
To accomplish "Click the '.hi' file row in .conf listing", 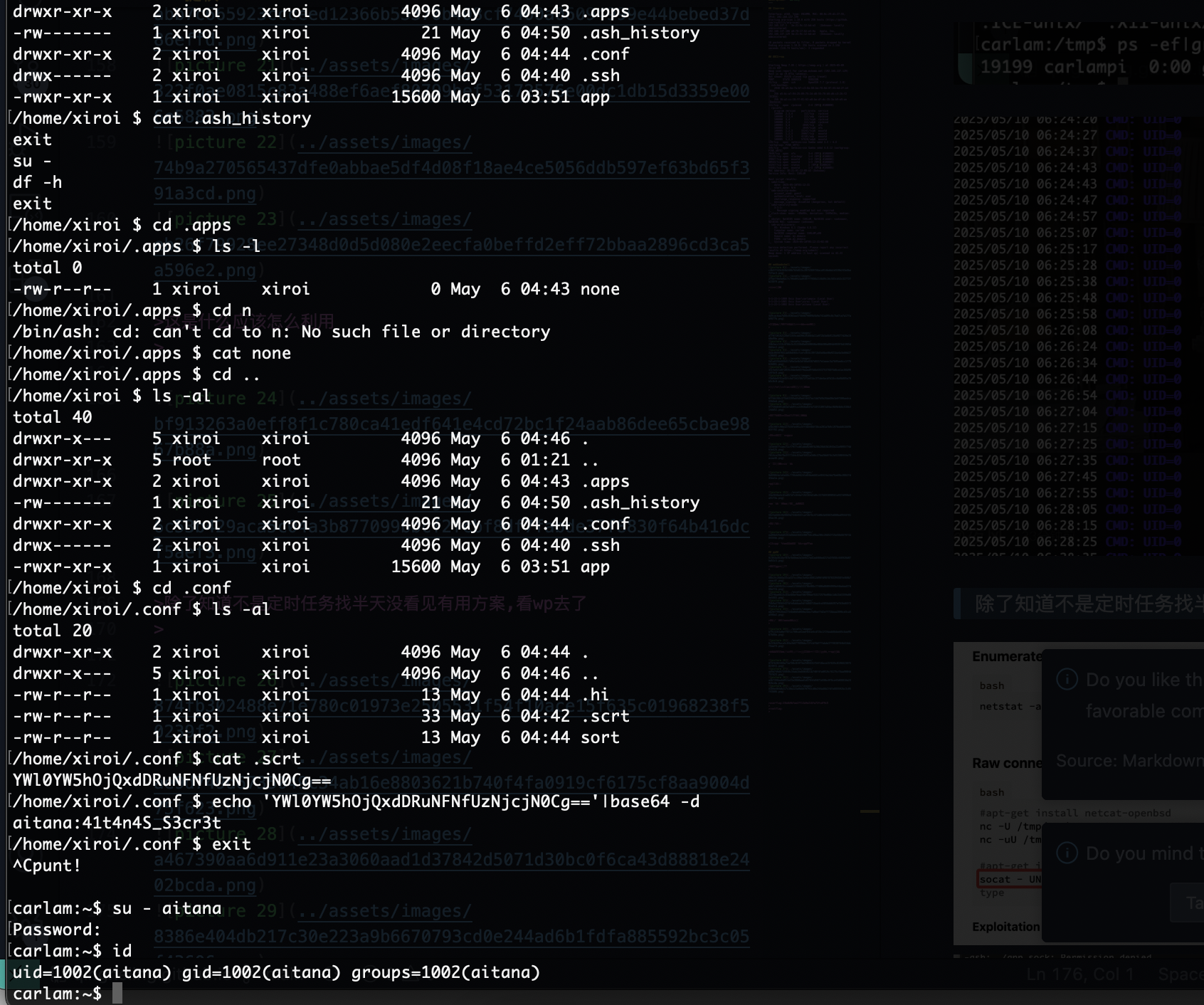I will coord(311,695).
